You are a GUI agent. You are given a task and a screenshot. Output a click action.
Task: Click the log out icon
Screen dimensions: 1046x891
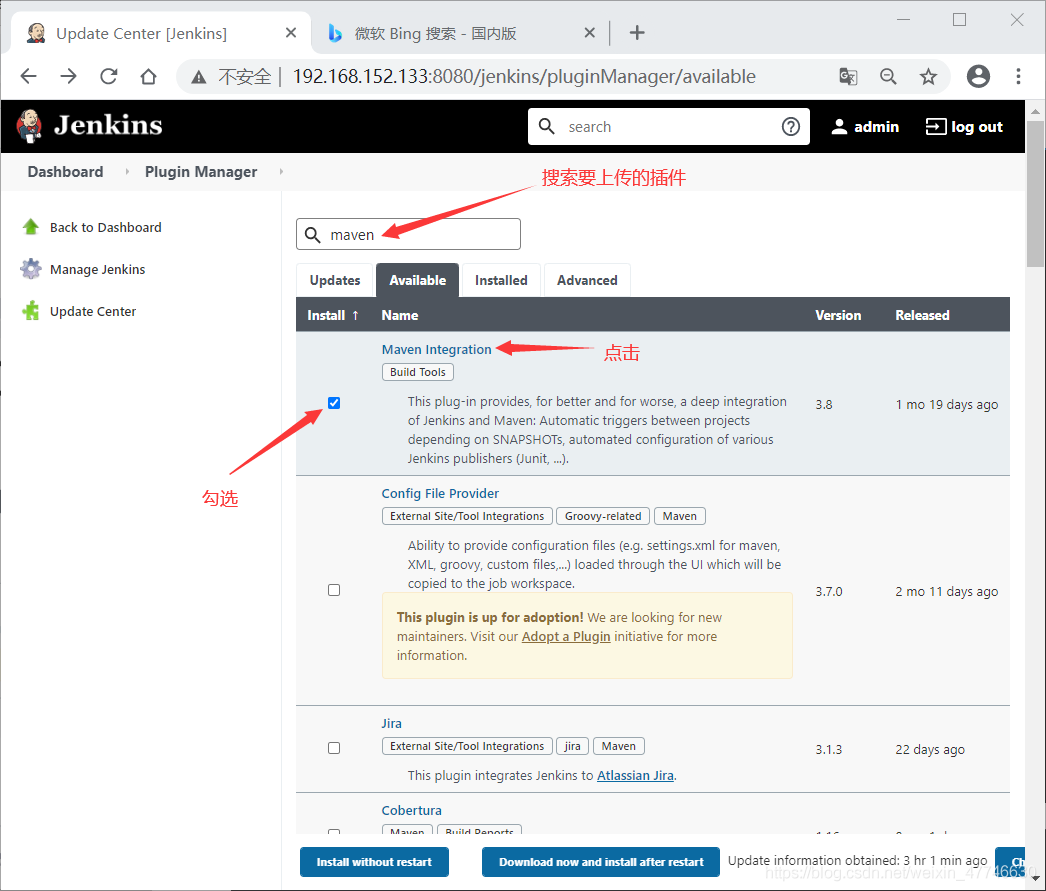pos(935,126)
